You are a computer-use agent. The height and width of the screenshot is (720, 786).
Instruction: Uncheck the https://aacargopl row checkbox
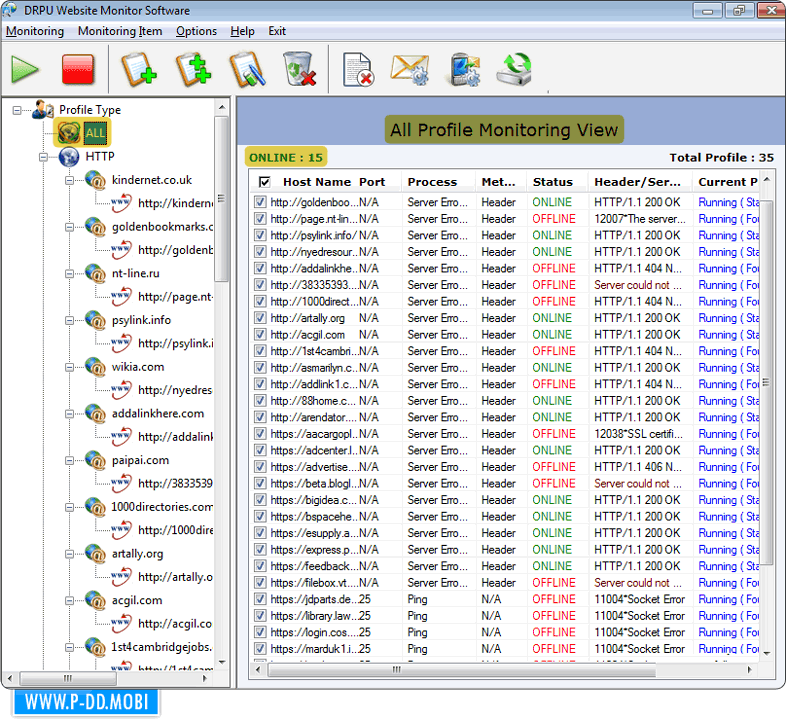260,433
